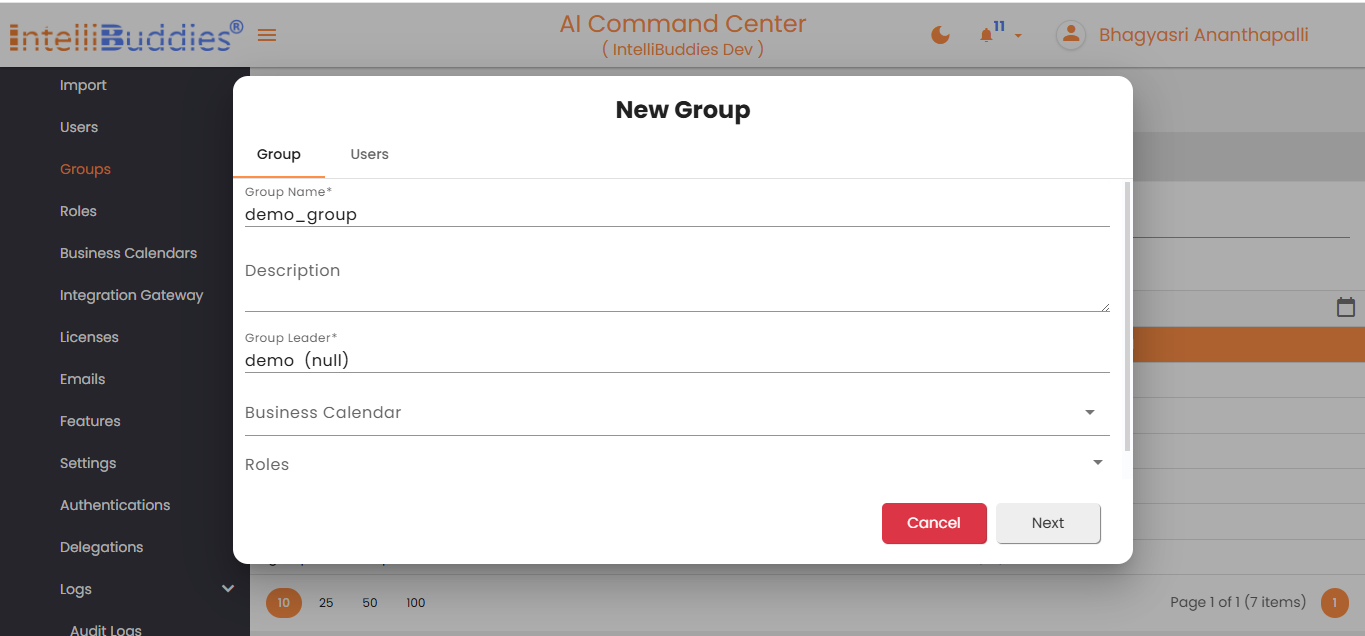The height and width of the screenshot is (636, 1365).
Task: Toggle dark mode moon icon
Action: click(940, 35)
